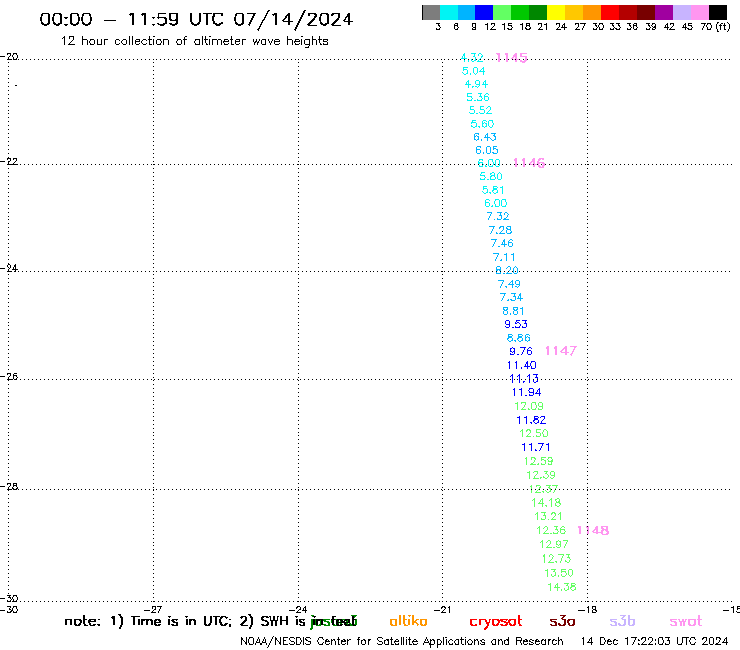
Task: Click the pink '1148' time marker
Action: click(x=593, y=531)
